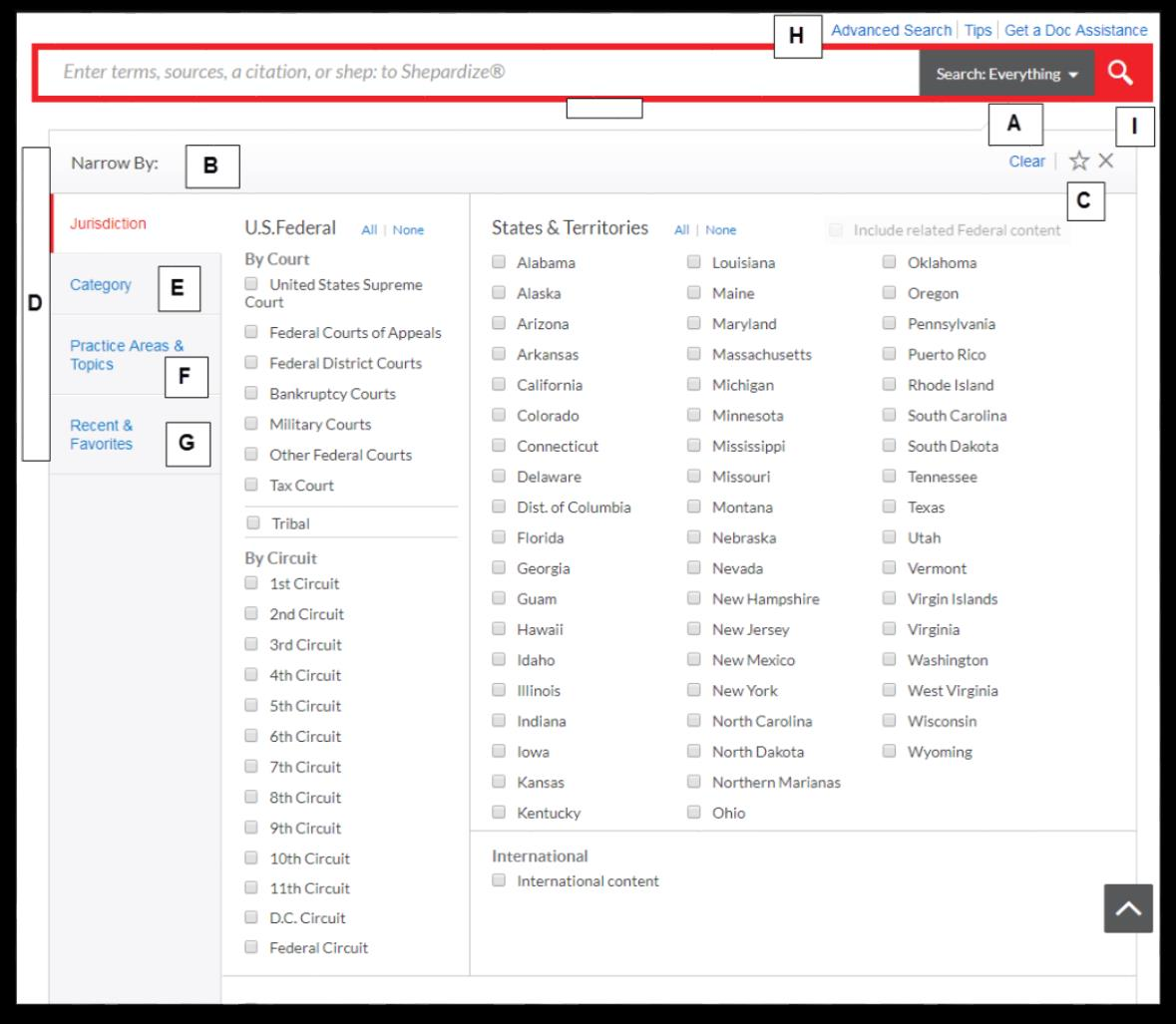
Task: Tick the New York checkbox
Action: coord(694,690)
